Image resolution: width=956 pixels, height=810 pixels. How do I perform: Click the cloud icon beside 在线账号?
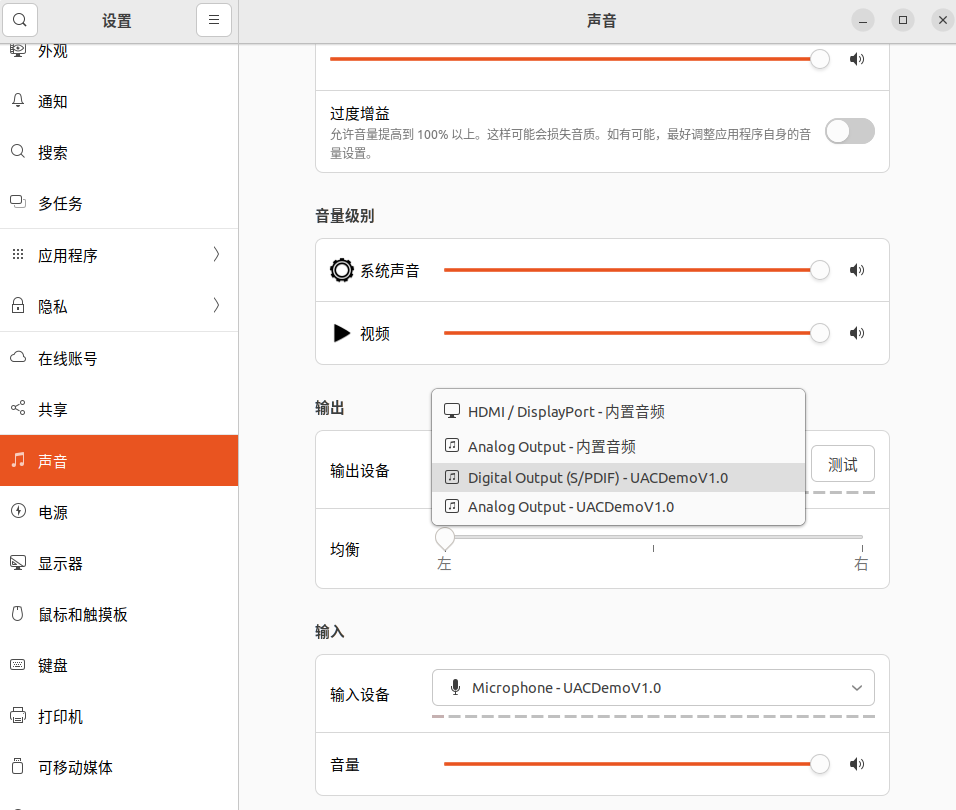tap(18, 357)
